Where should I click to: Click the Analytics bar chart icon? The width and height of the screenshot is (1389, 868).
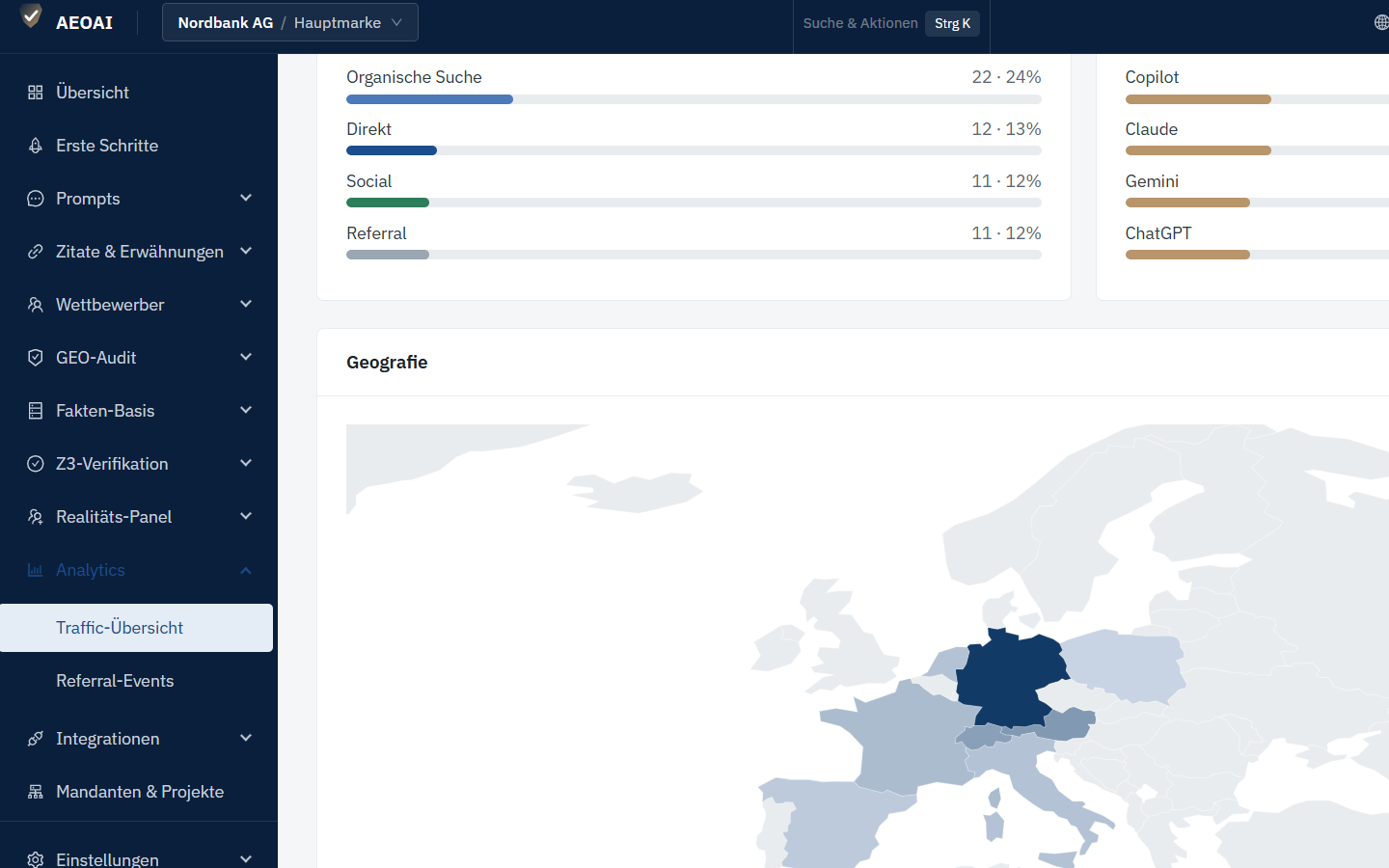(x=36, y=570)
